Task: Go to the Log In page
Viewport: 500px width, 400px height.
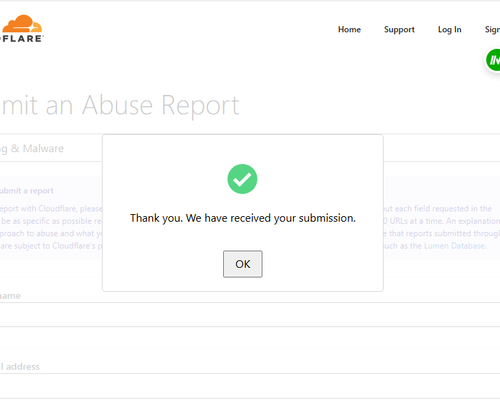Action: coord(450,29)
